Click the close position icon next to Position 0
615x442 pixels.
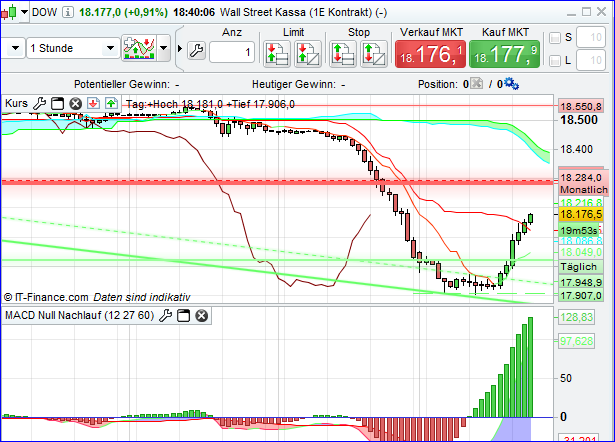tap(477, 84)
